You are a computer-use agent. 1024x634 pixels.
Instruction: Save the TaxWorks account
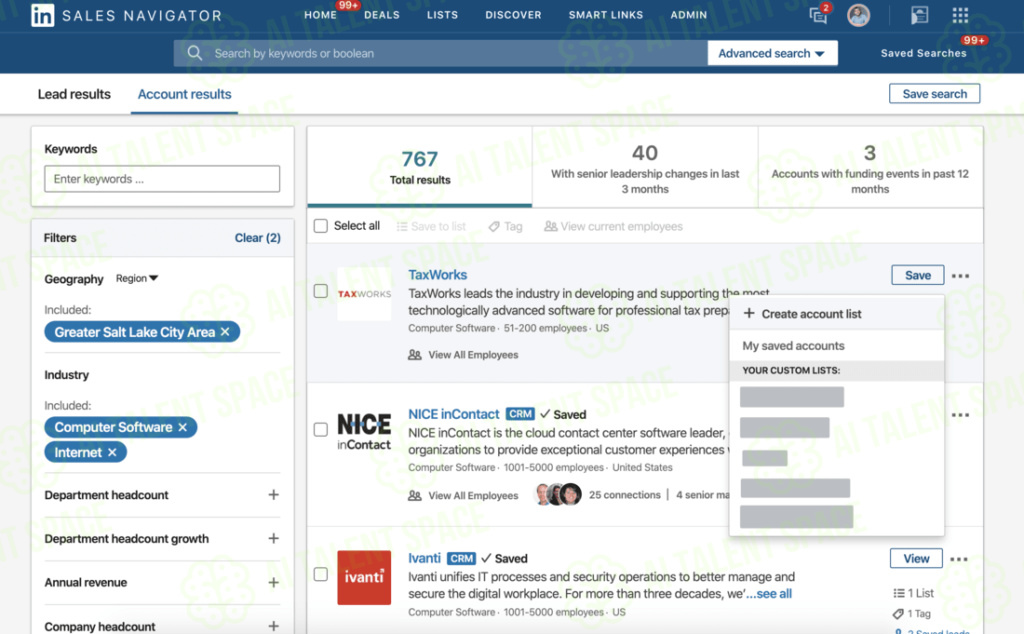point(918,275)
